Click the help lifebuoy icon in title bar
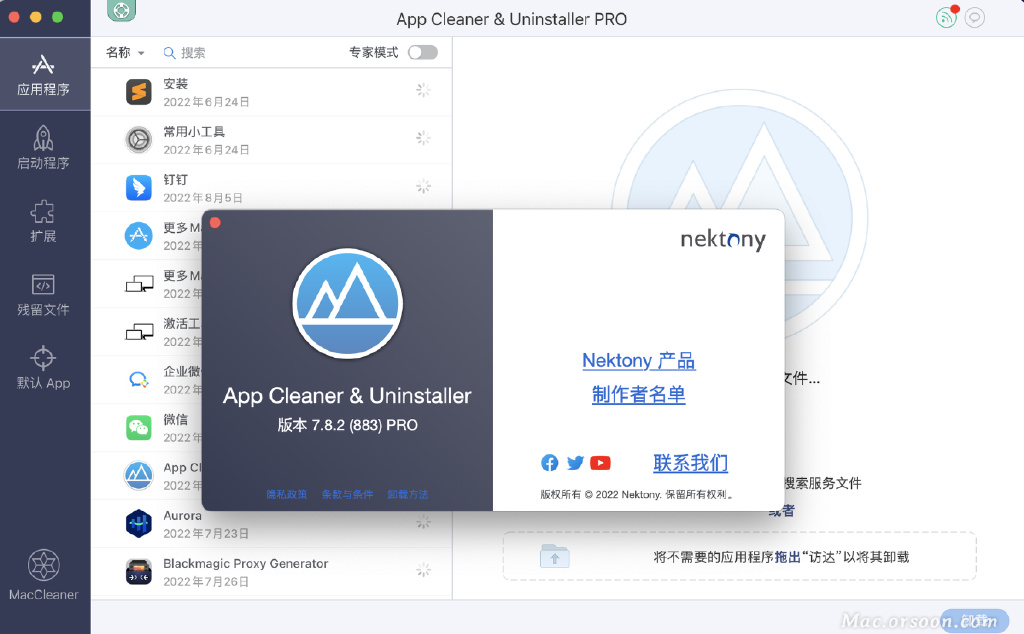The width and height of the screenshot is (1024, 634). pos(121,10)
